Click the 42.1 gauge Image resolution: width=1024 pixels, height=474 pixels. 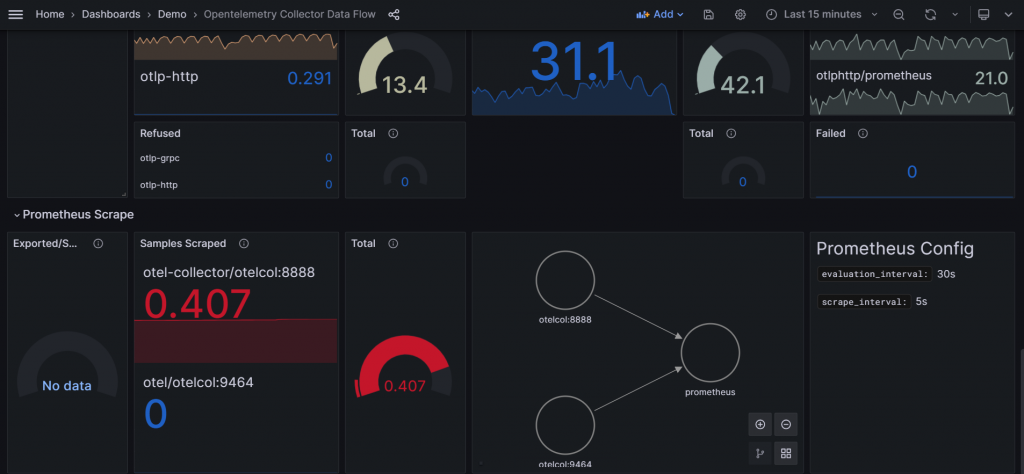tap(743, 67)
